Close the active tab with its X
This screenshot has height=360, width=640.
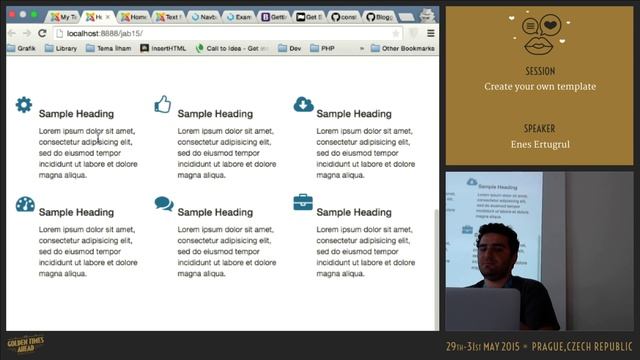coord(107,17)
